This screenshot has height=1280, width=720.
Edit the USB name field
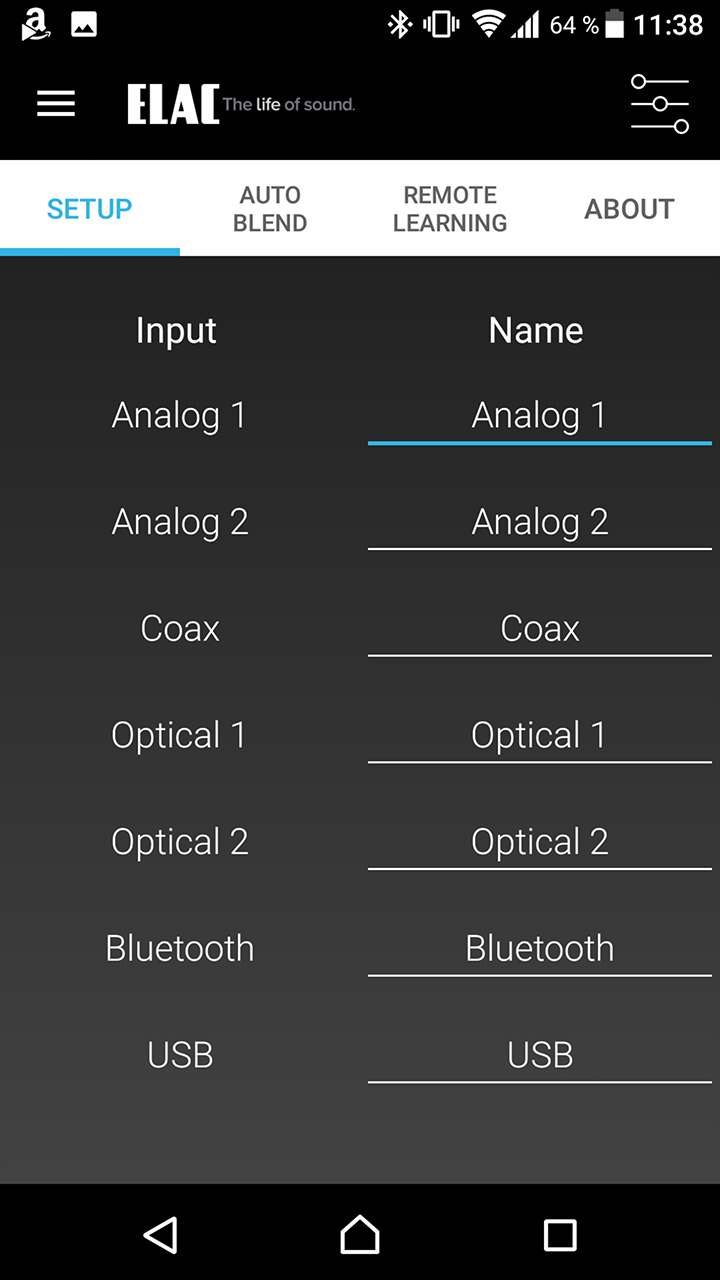(540, 1056)
